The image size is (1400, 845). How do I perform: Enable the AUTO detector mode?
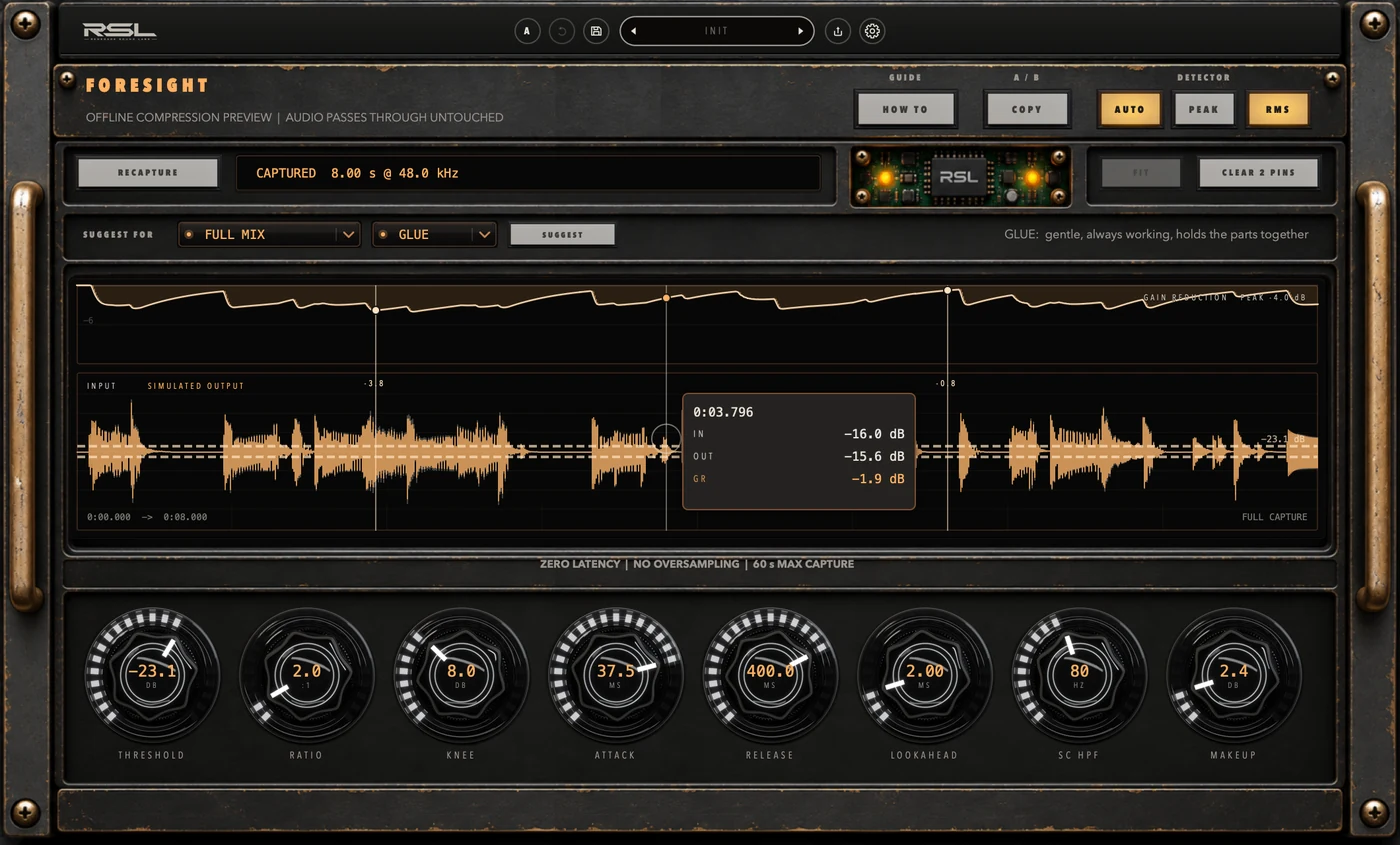pyautogui.click(x=1130, y=109)
